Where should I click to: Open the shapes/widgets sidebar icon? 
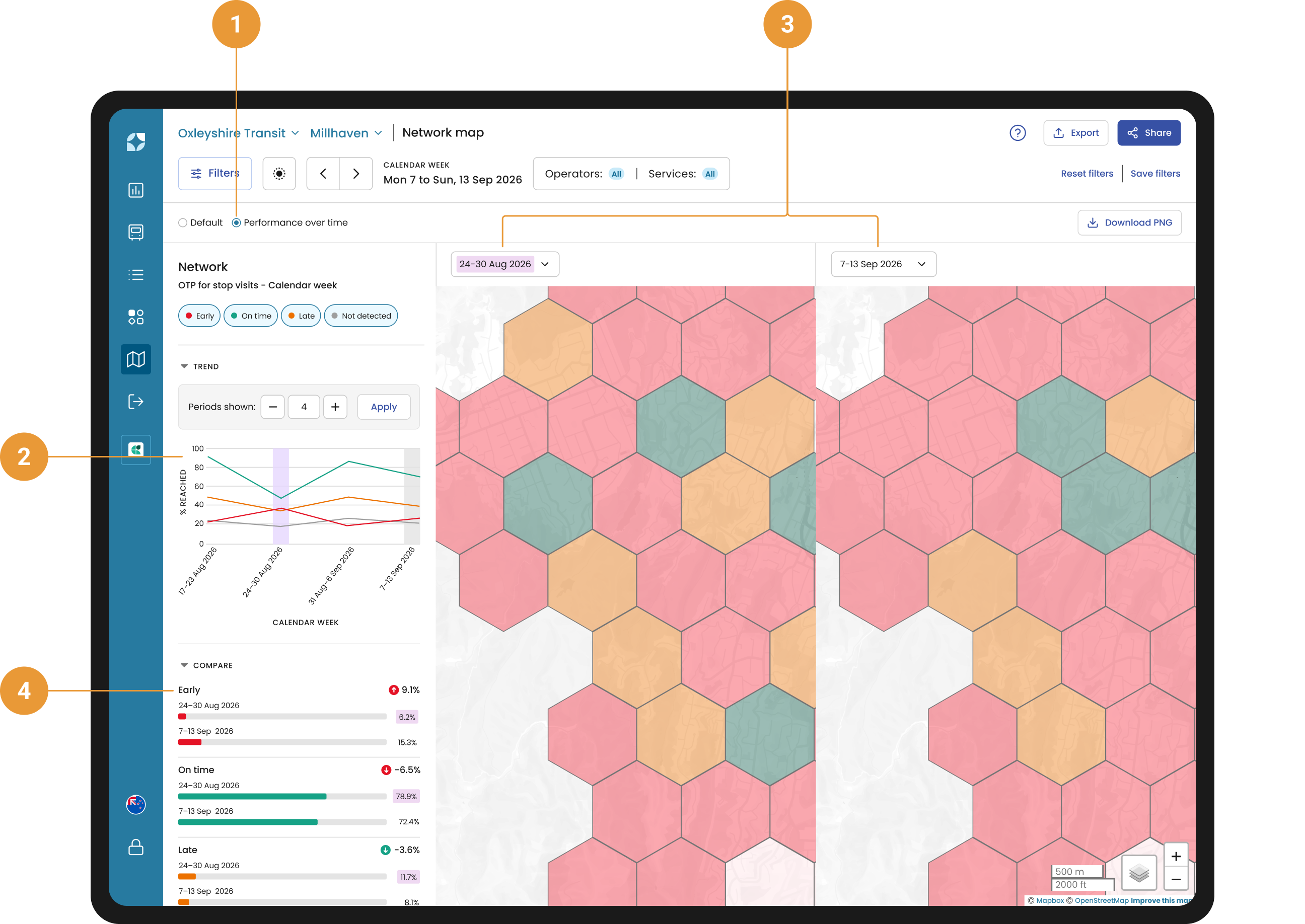point(135,317)
